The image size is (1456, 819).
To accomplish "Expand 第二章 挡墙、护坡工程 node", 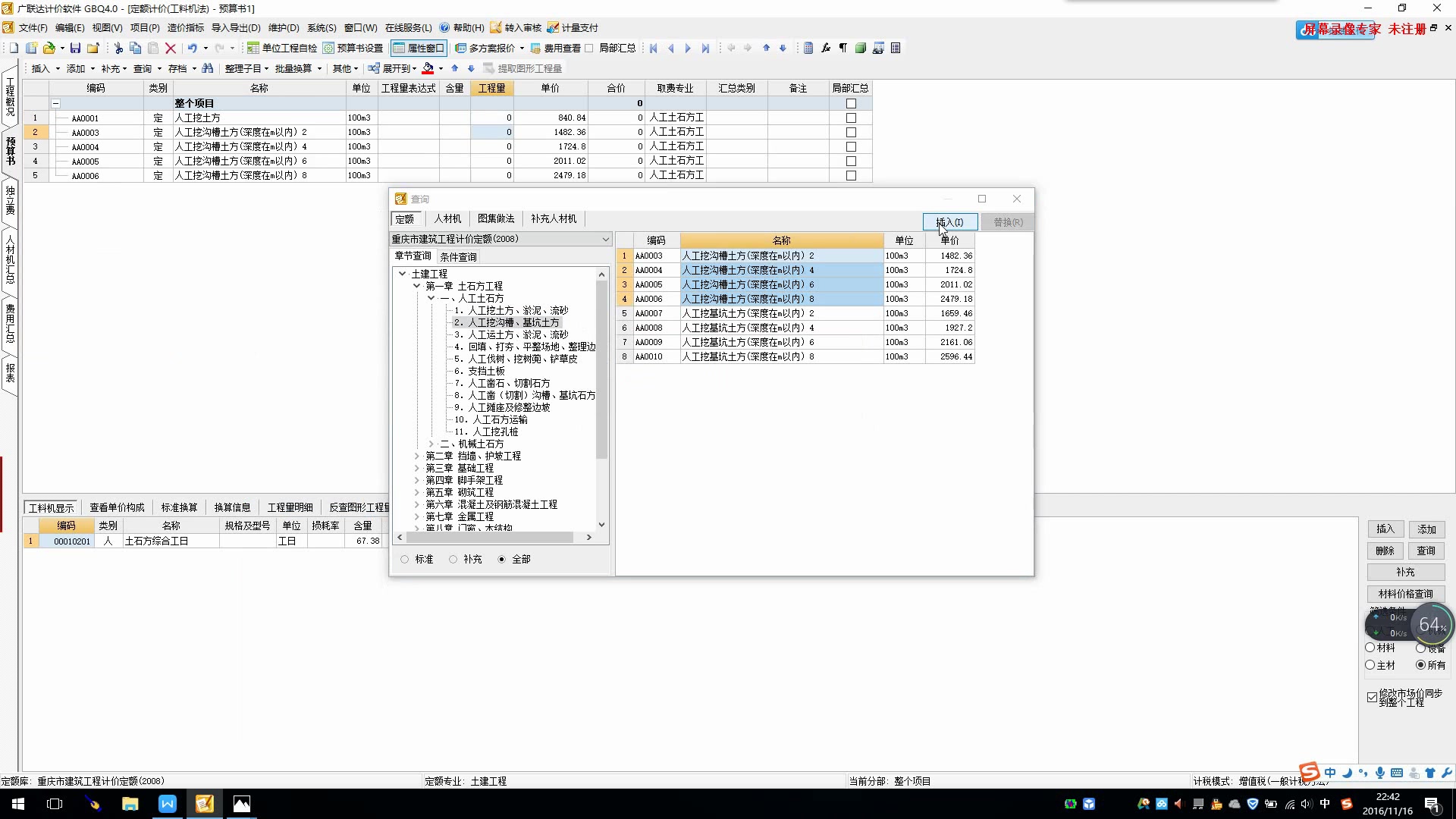I will pos(416,456).
